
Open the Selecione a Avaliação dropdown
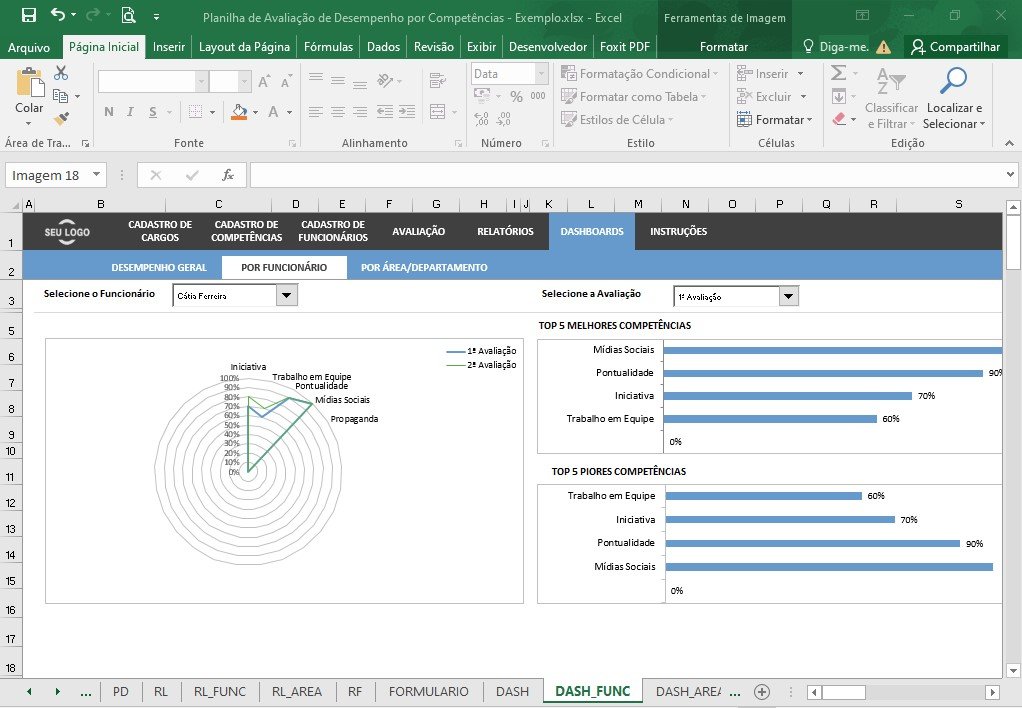click(x=788, y=297)
